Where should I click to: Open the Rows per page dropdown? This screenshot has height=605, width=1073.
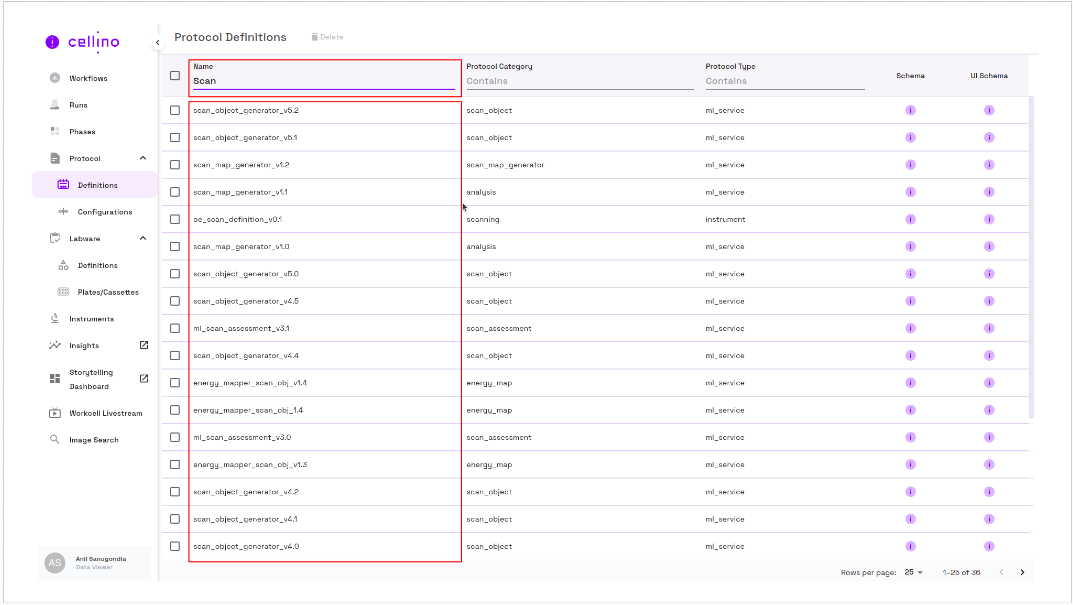click(913, 572)
